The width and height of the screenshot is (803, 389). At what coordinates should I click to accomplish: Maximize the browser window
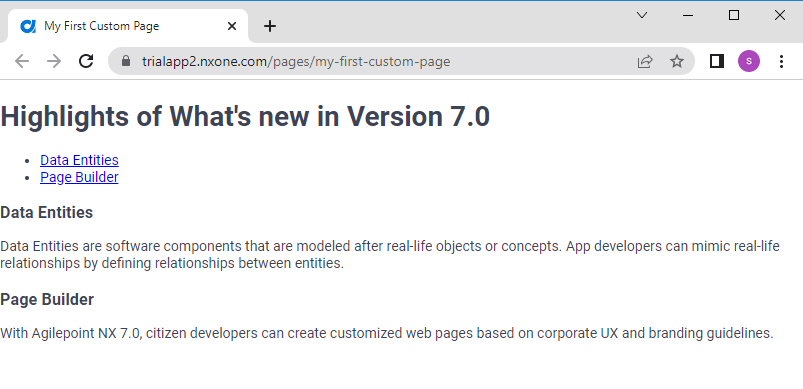coord(734,15)
